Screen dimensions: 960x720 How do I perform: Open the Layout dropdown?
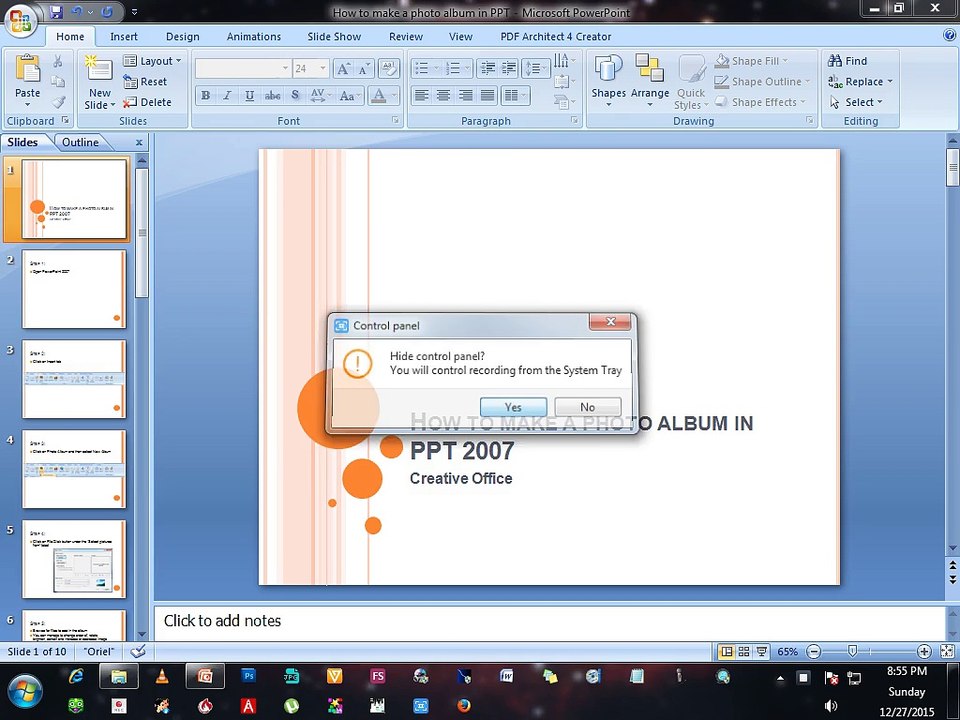coord(152,61)
